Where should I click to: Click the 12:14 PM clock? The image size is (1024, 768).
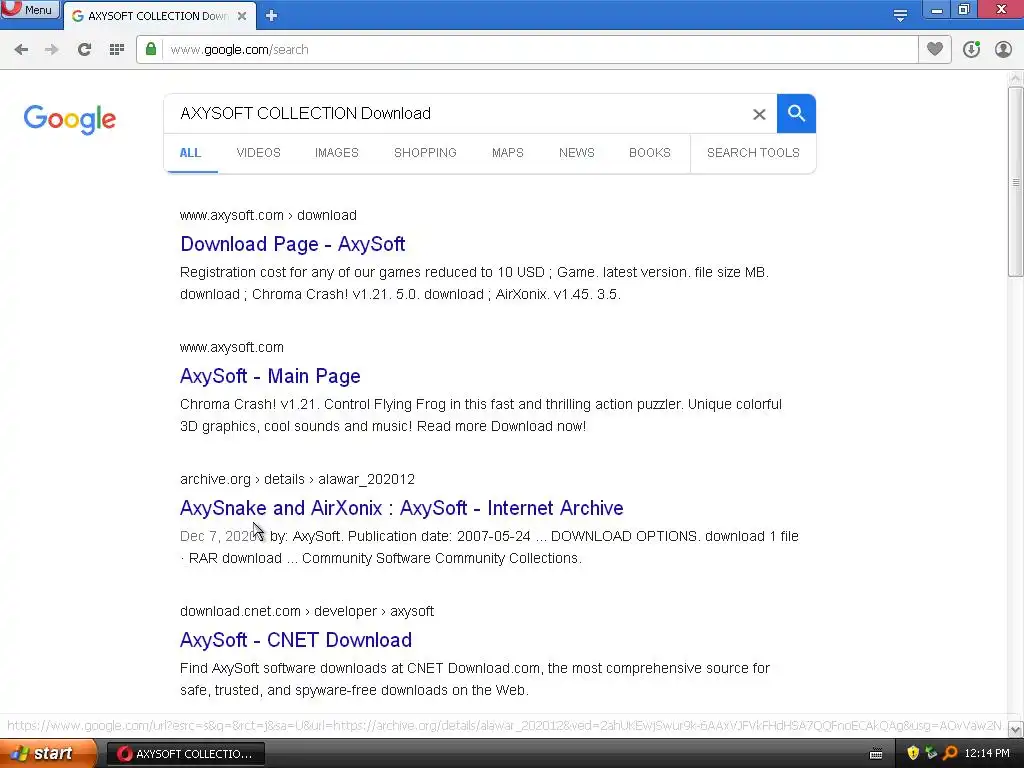[987, 754]
